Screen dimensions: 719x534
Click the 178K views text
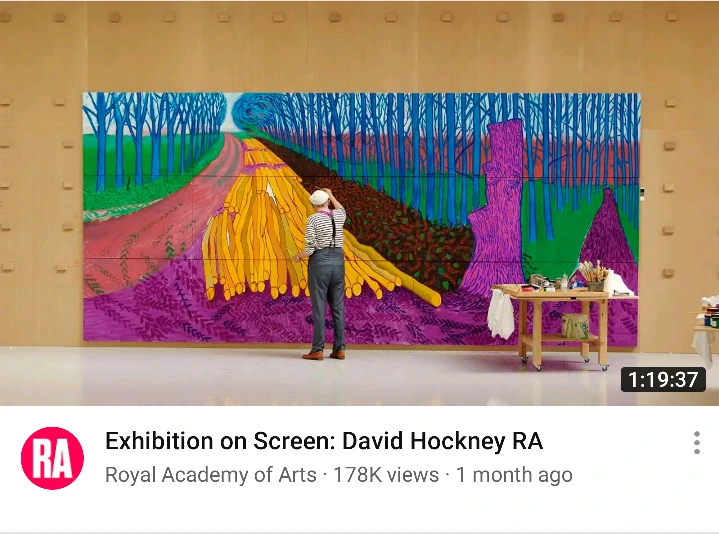pyautogui.click(x=386, y=475)
